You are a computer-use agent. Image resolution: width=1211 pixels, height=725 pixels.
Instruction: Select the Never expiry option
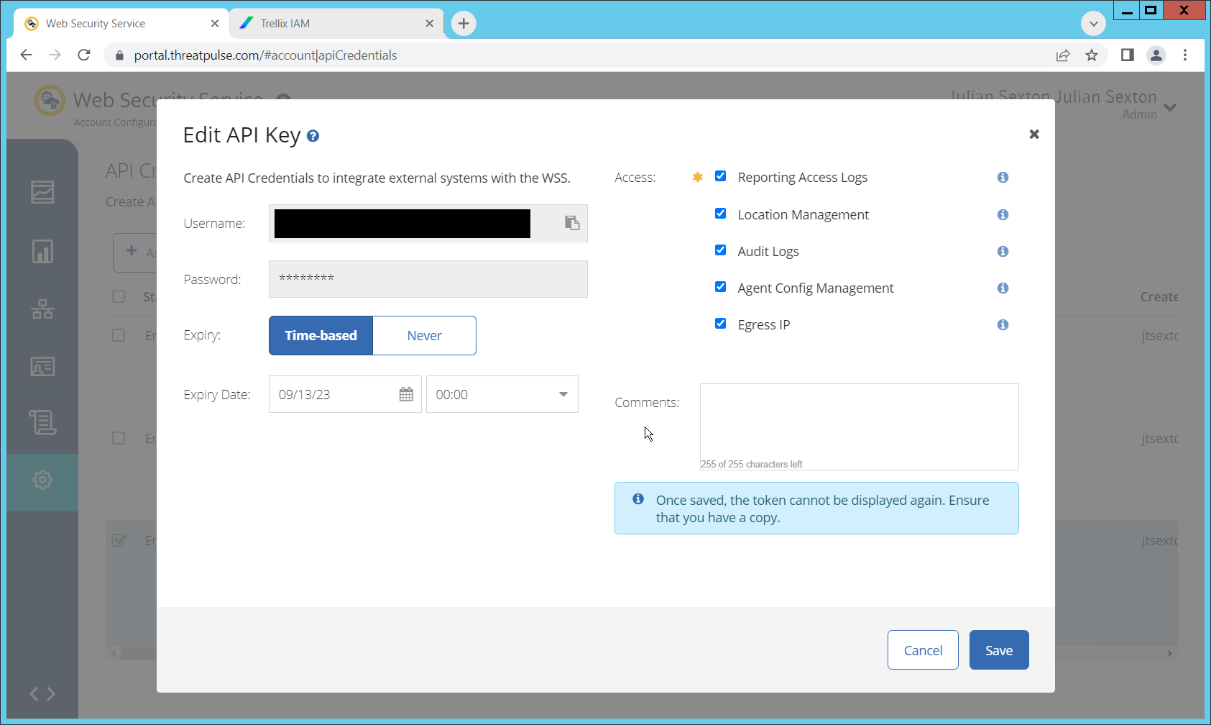(424, 336)
